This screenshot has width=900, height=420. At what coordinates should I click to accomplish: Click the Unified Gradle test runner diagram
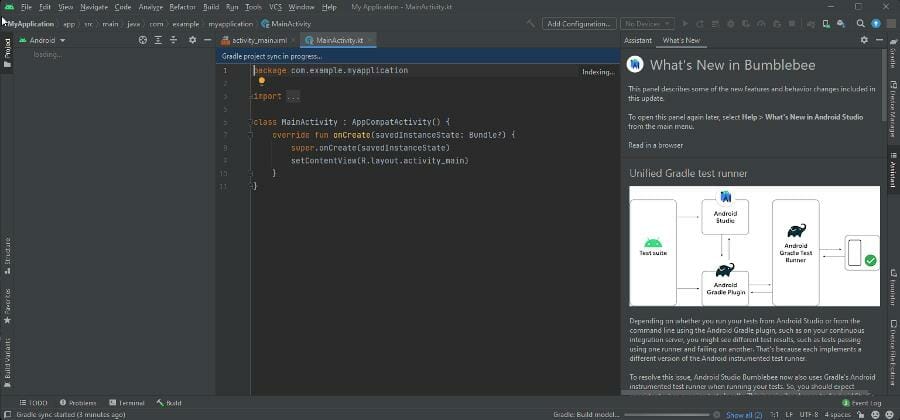point(754,246)
